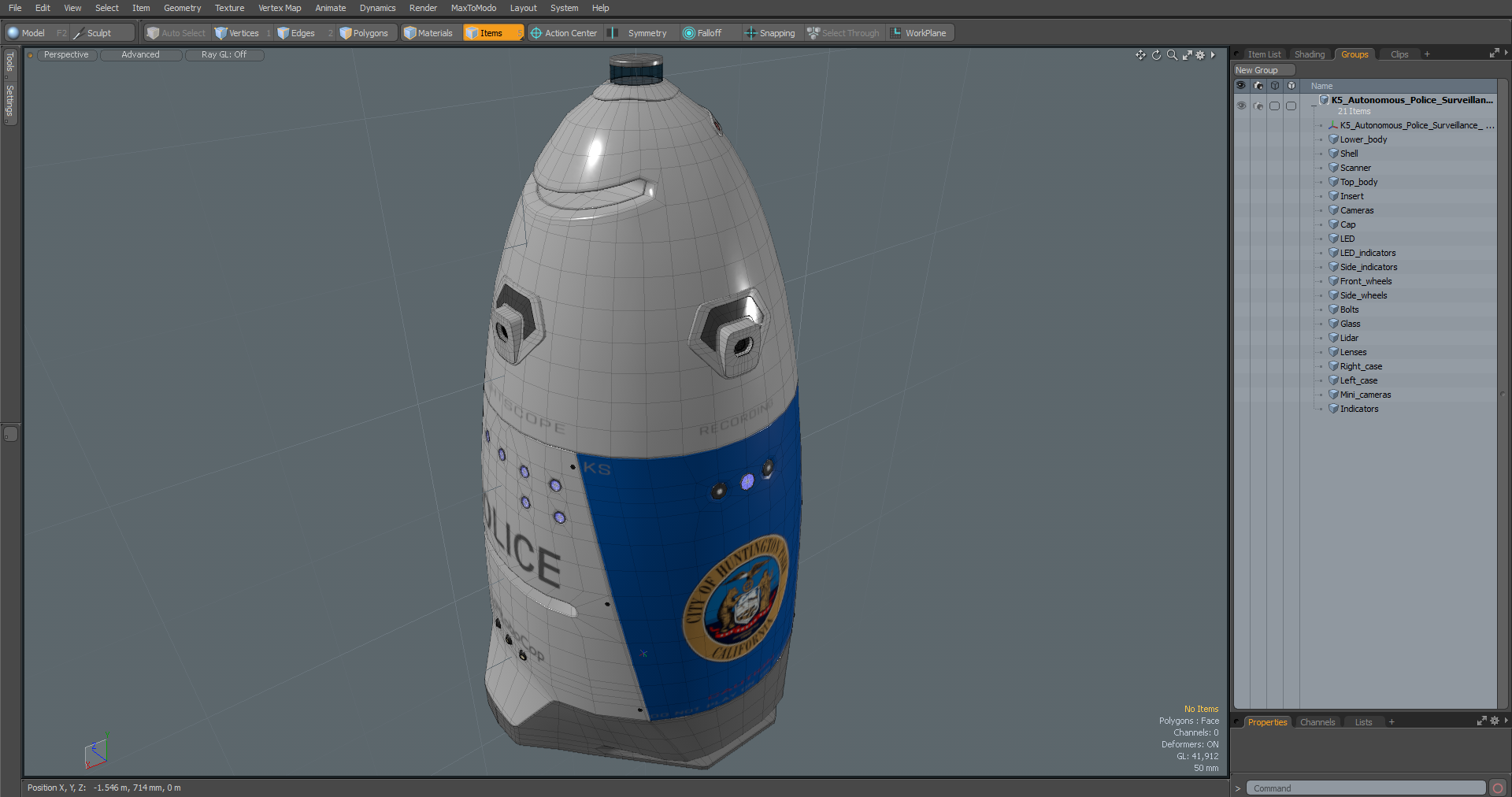Click the camera render column header
This screenshot has height=797, width=1512.
[1258, 86]
